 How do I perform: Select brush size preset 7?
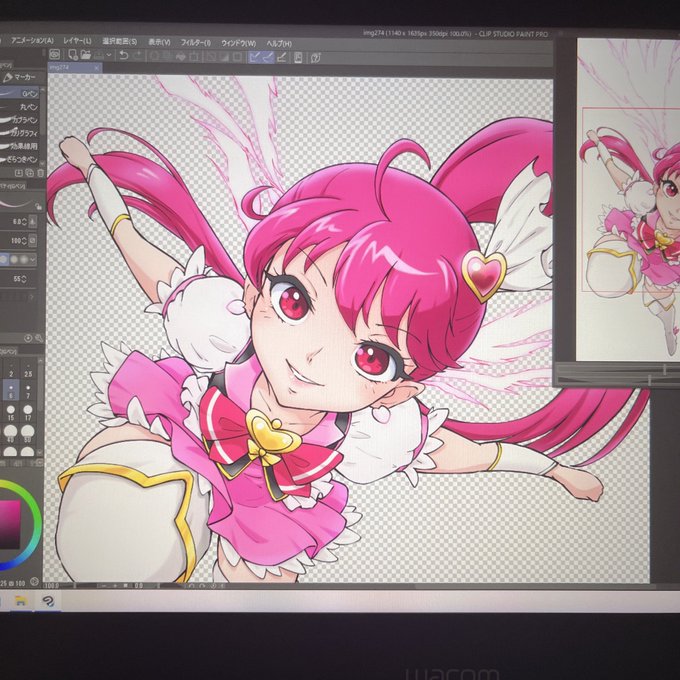point(28,390)
